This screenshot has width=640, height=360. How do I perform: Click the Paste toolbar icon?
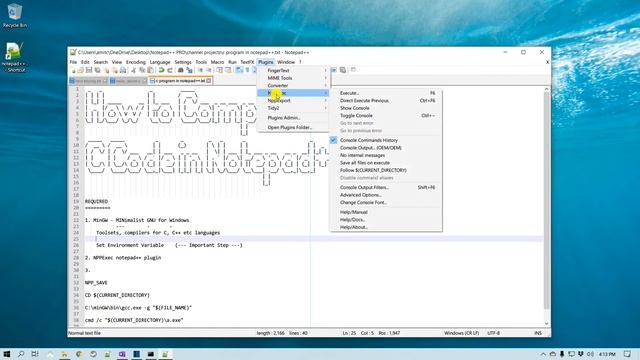click(150, 70)
